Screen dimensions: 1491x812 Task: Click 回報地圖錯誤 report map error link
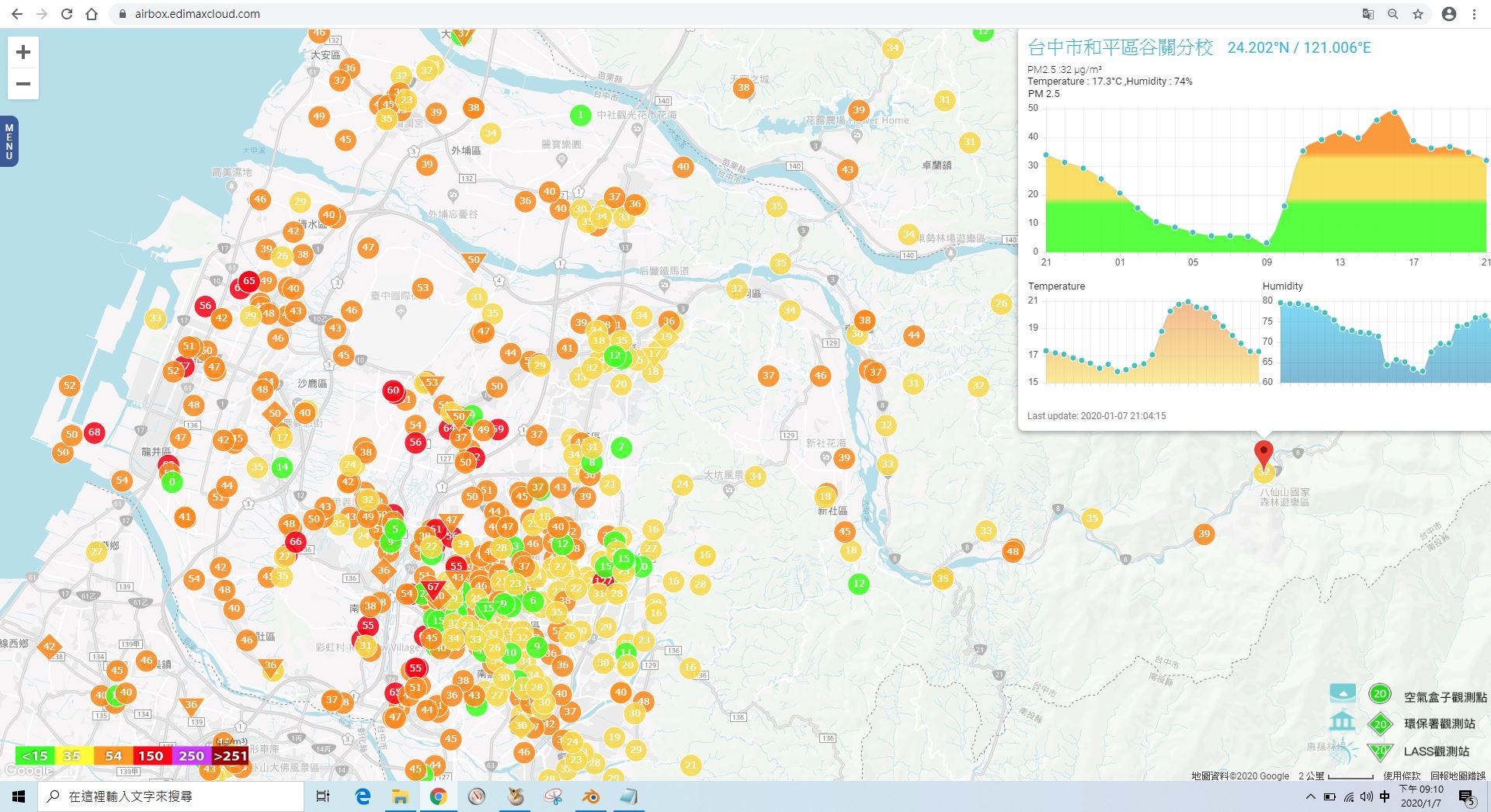pyautogui.click(x=1458, y=776)
